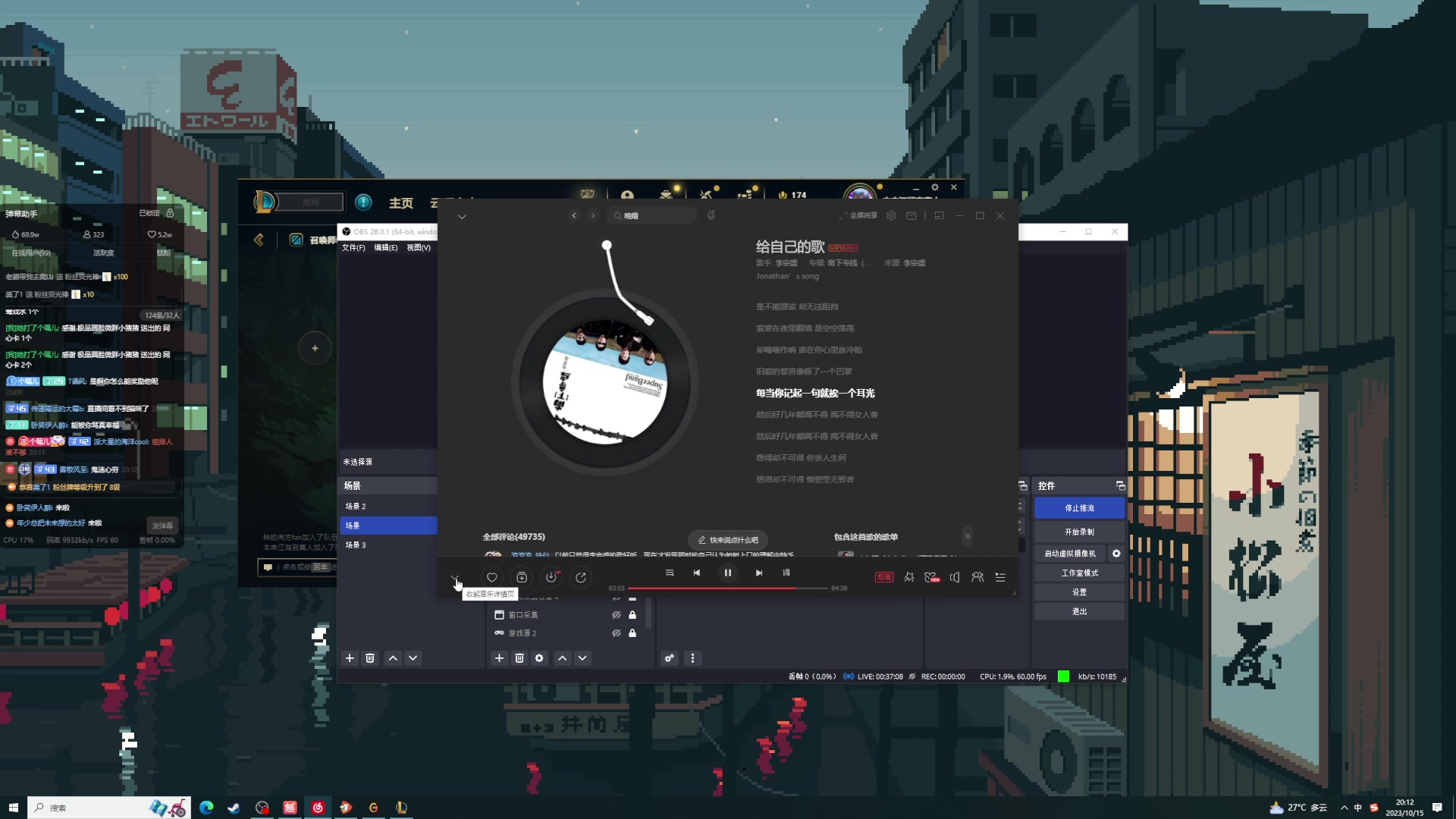Select 场景 2 in OBS scenes

388,506
